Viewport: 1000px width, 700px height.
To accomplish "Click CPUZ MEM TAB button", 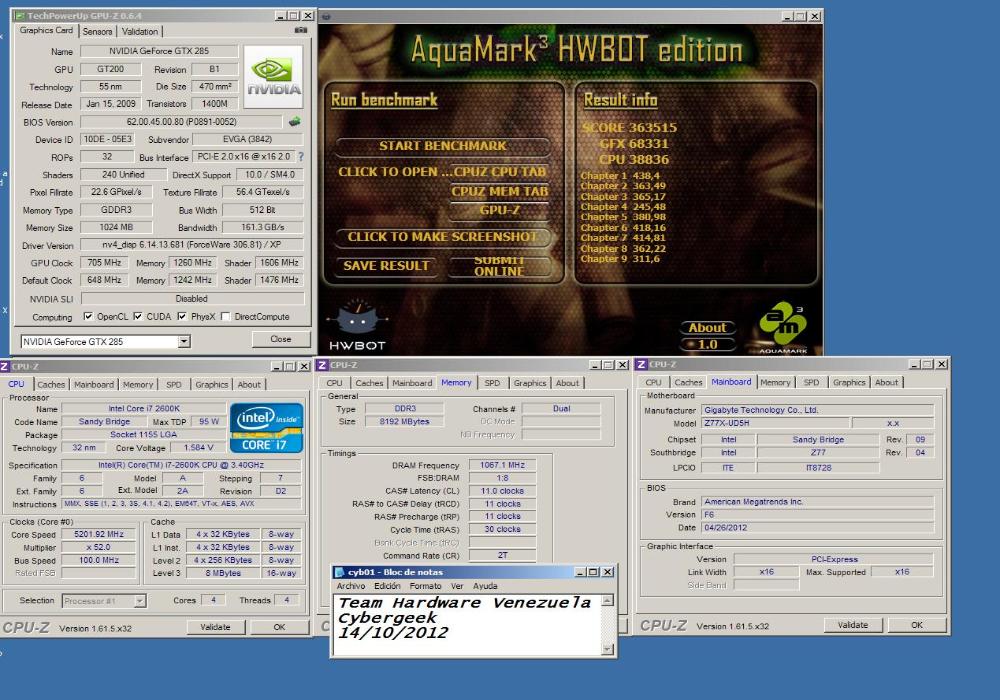I will point(500,191).
